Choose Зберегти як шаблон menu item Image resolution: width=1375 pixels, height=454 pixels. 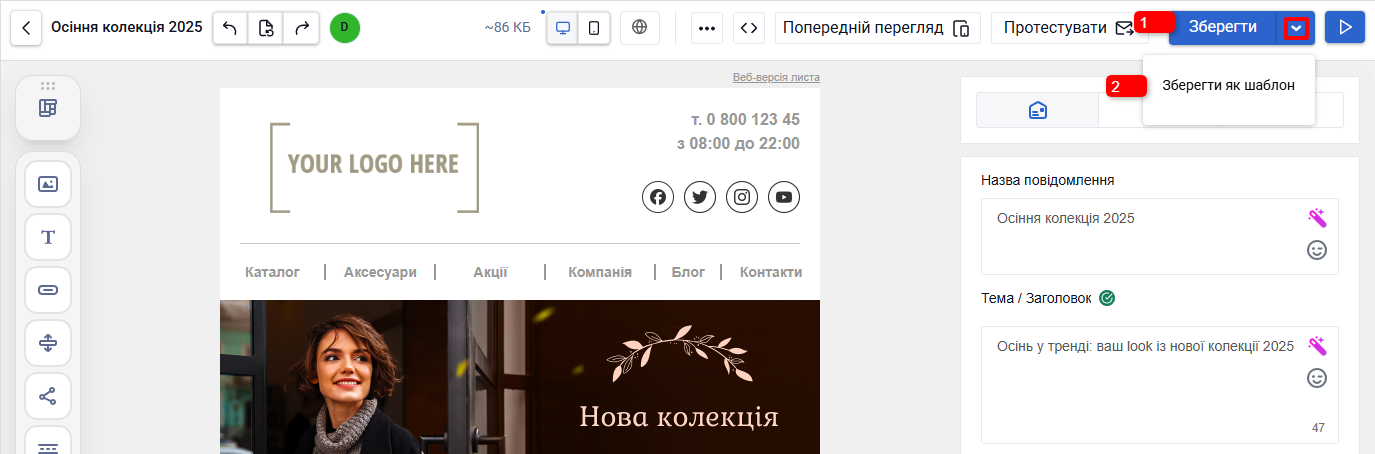coord(1228,86)
